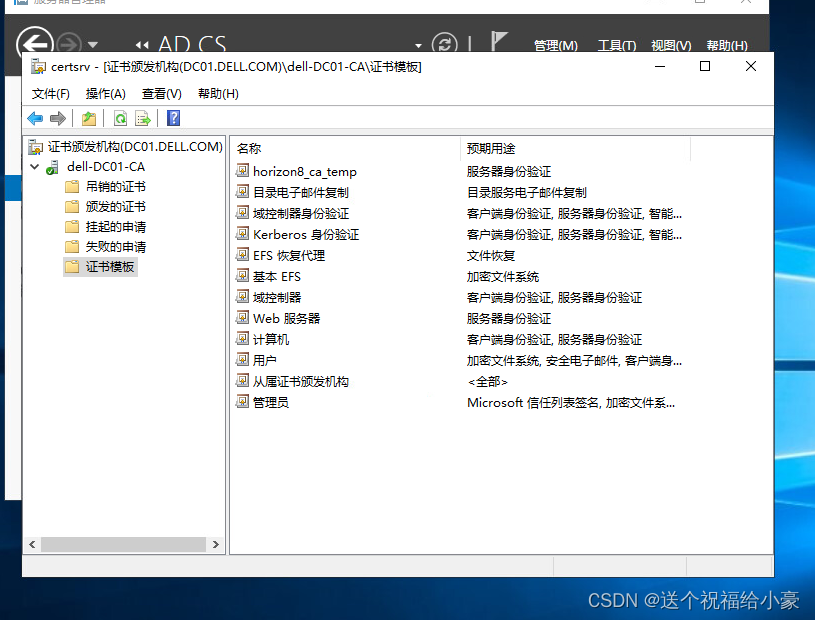This screenshot has height=620, width=815.
Task: Minimize the certsrv window
Action: tap(660, 67)
